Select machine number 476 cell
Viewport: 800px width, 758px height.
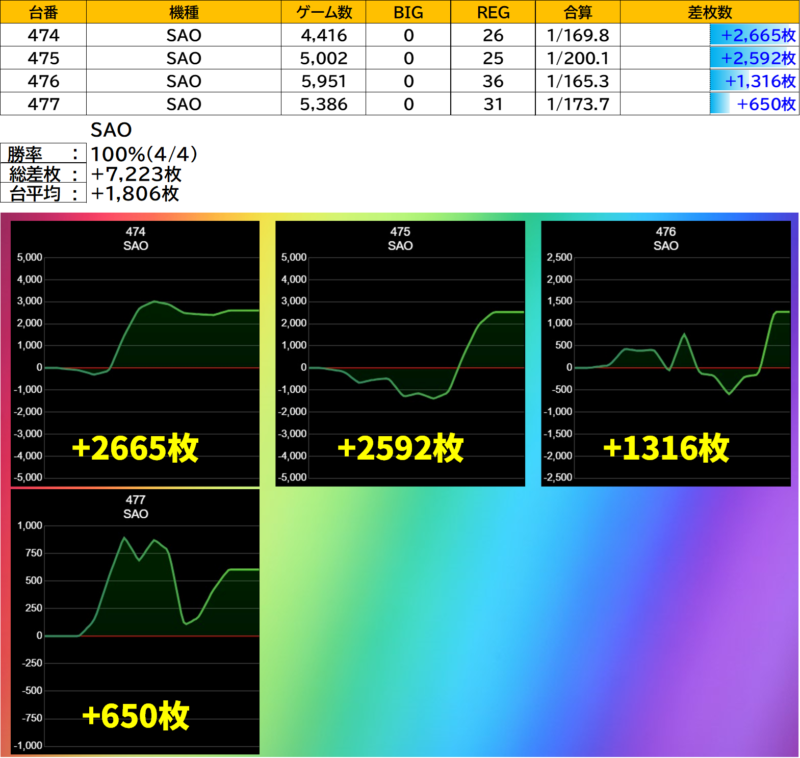pyautogui.click(x=43, y=81)
